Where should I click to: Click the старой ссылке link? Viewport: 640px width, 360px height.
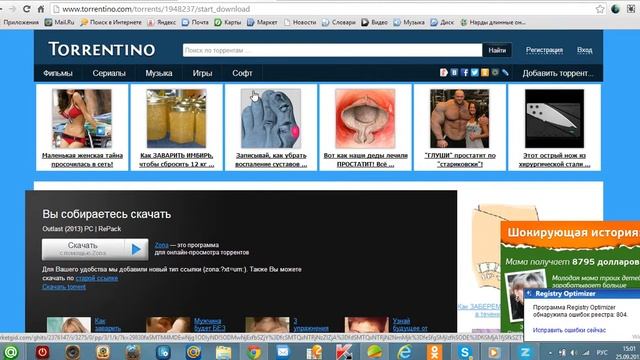coord(97,278)
